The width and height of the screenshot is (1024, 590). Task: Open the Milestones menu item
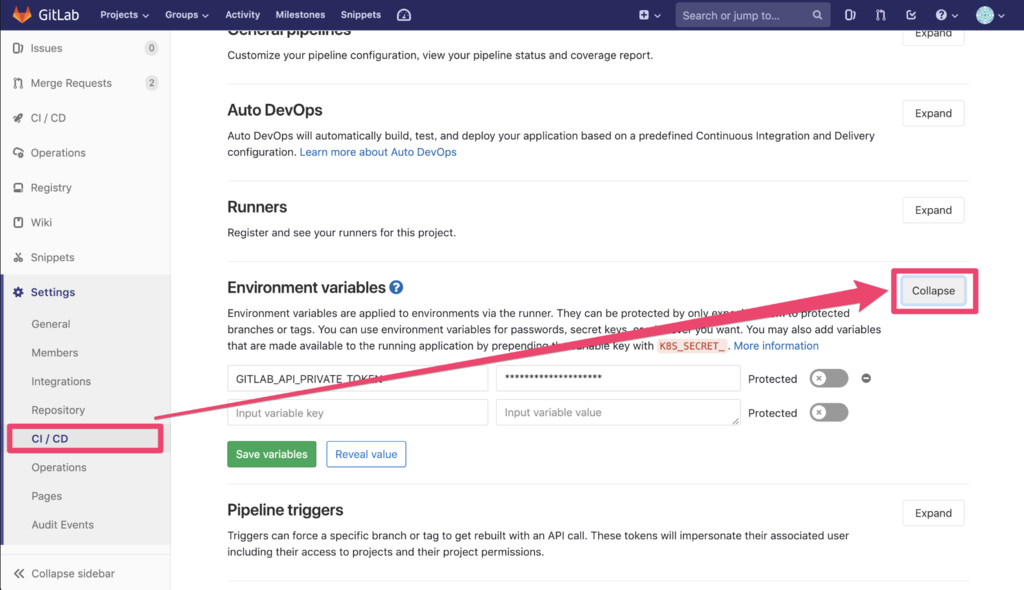300,14
